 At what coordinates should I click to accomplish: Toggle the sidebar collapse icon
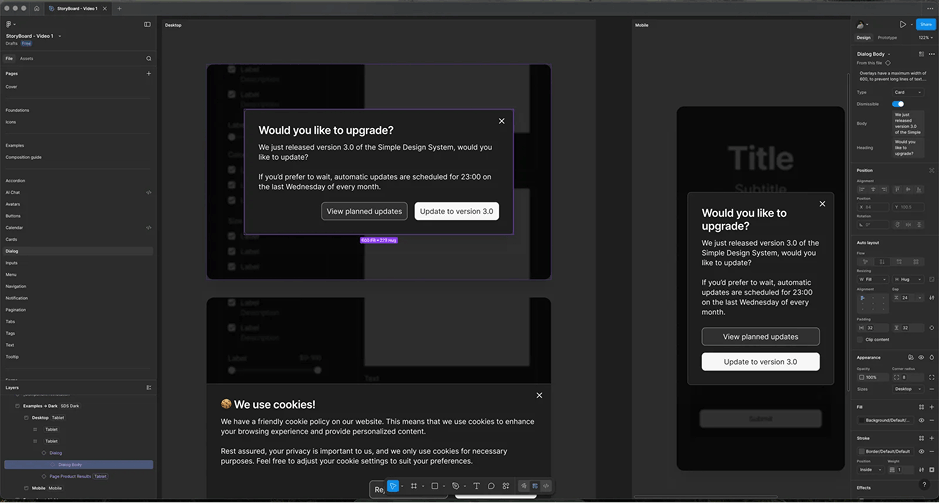(x=147, y=25)
